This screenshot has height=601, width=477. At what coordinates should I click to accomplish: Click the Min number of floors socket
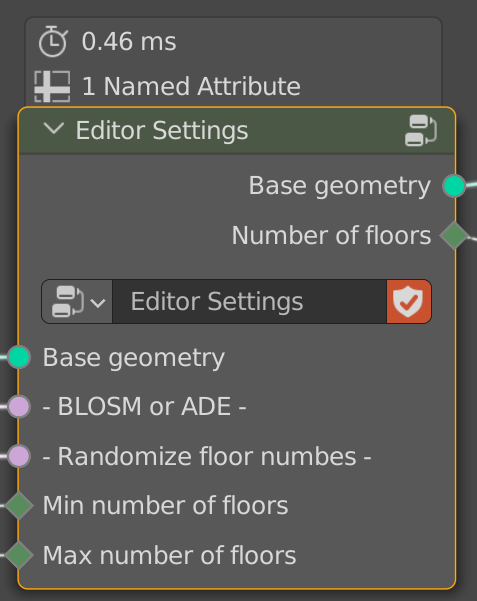point(19,506)
